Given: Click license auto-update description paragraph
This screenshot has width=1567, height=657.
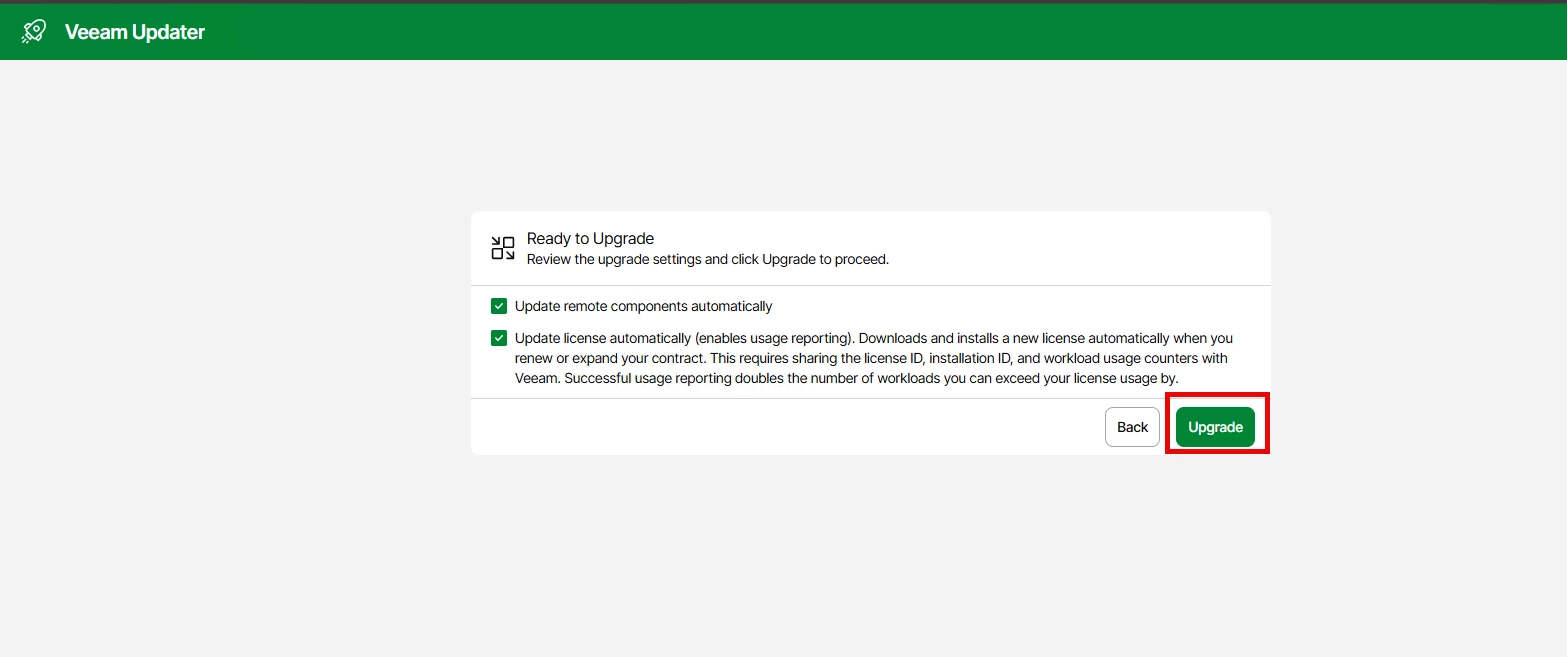Looking at the screenshot, I should click(x=874, y=358).
